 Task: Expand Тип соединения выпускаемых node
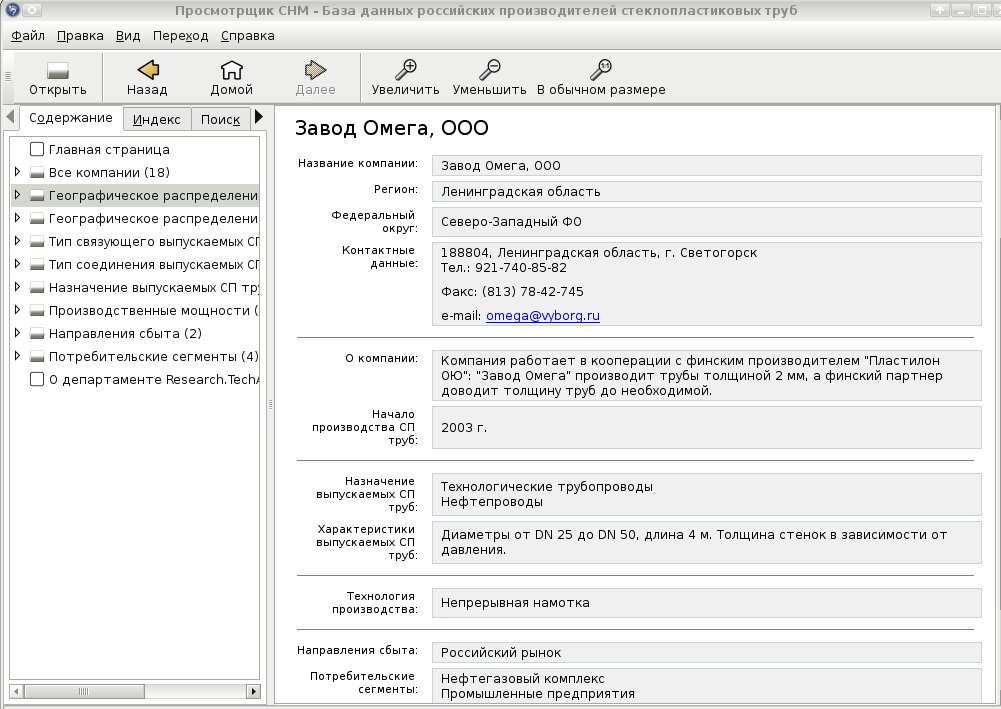(17, 264)
